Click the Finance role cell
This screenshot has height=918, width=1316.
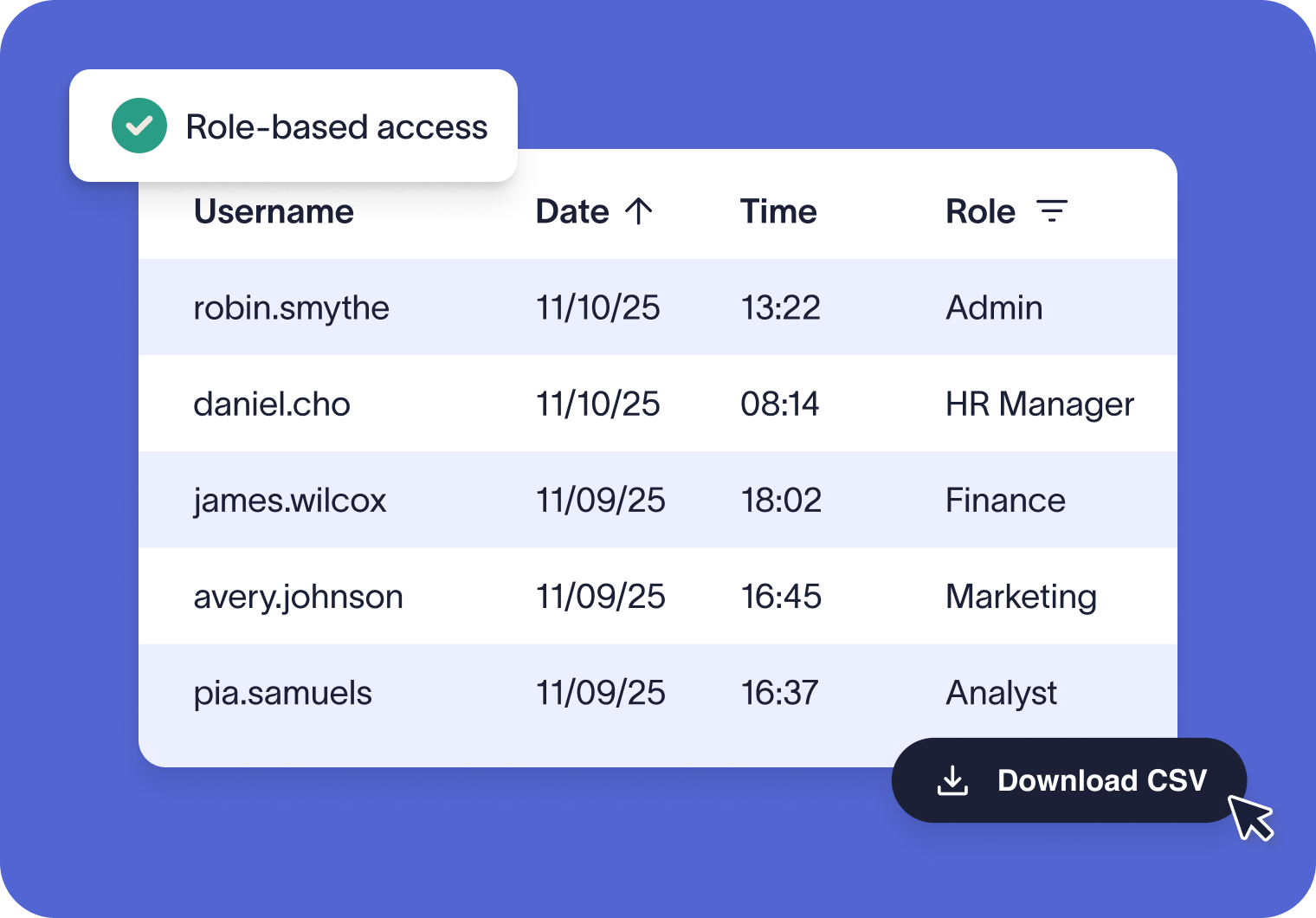(1005, 500)
